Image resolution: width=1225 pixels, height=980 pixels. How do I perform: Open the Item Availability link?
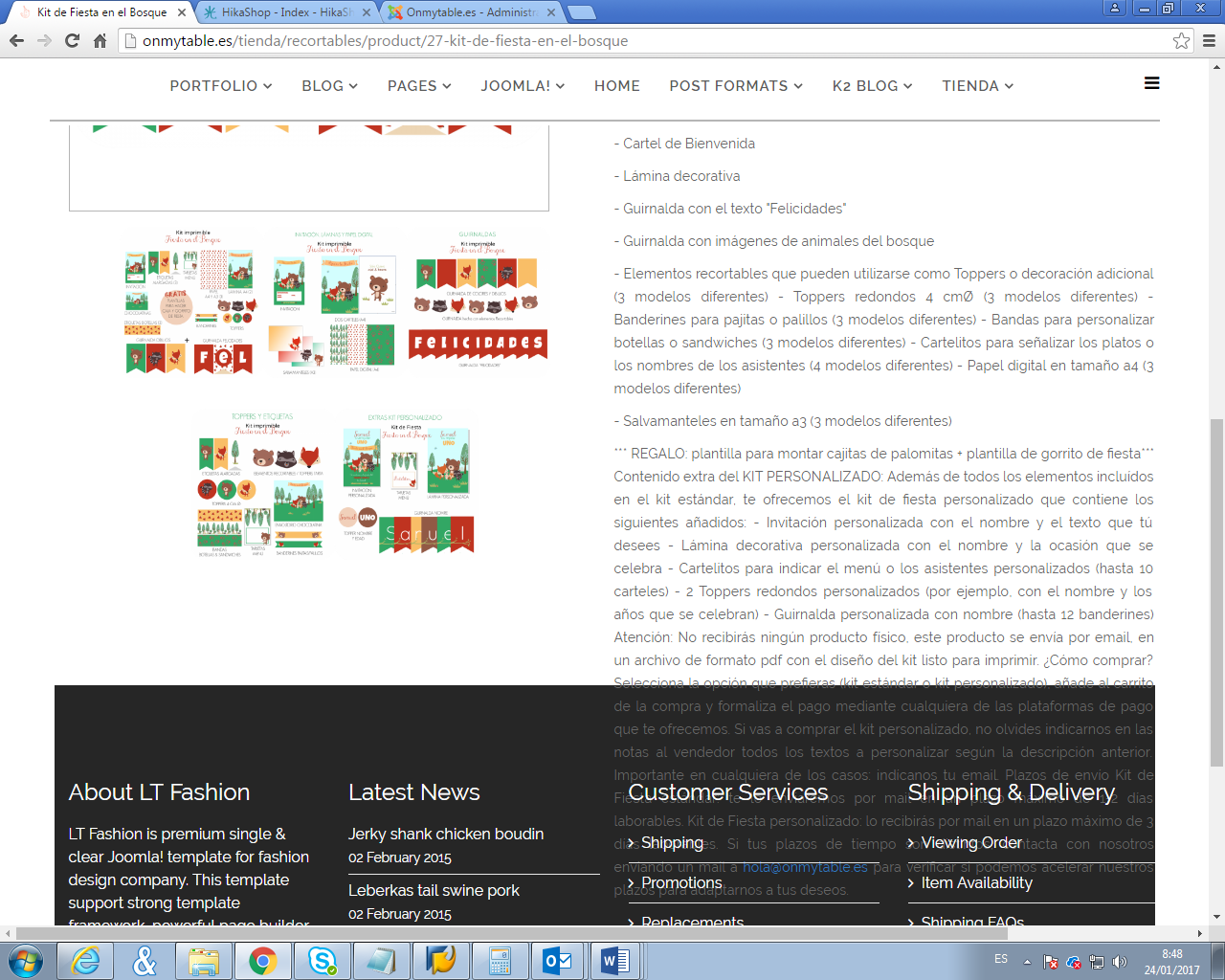[x=976, y=882]
